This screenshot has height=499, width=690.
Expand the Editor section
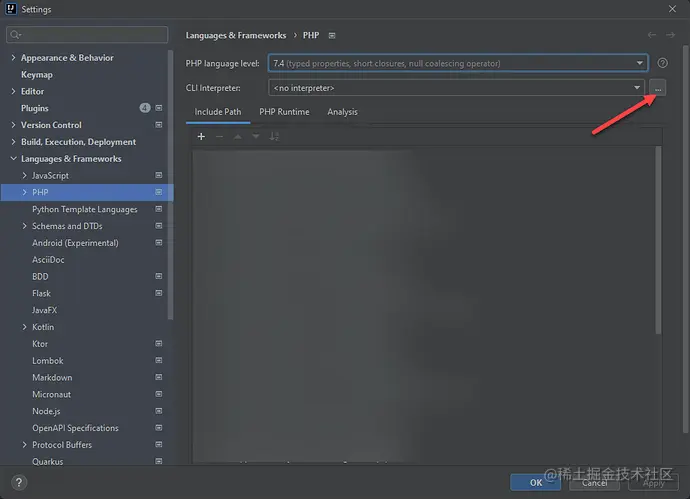(x=13, y=92)
